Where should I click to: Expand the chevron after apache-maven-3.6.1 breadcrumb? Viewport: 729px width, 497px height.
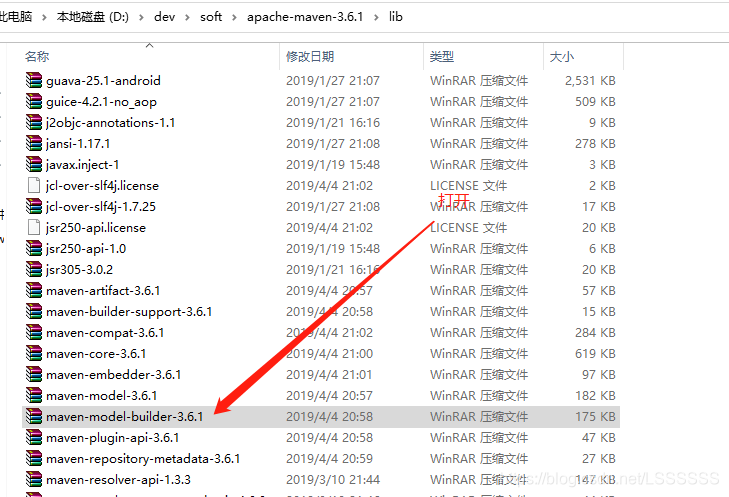(376, 18)
